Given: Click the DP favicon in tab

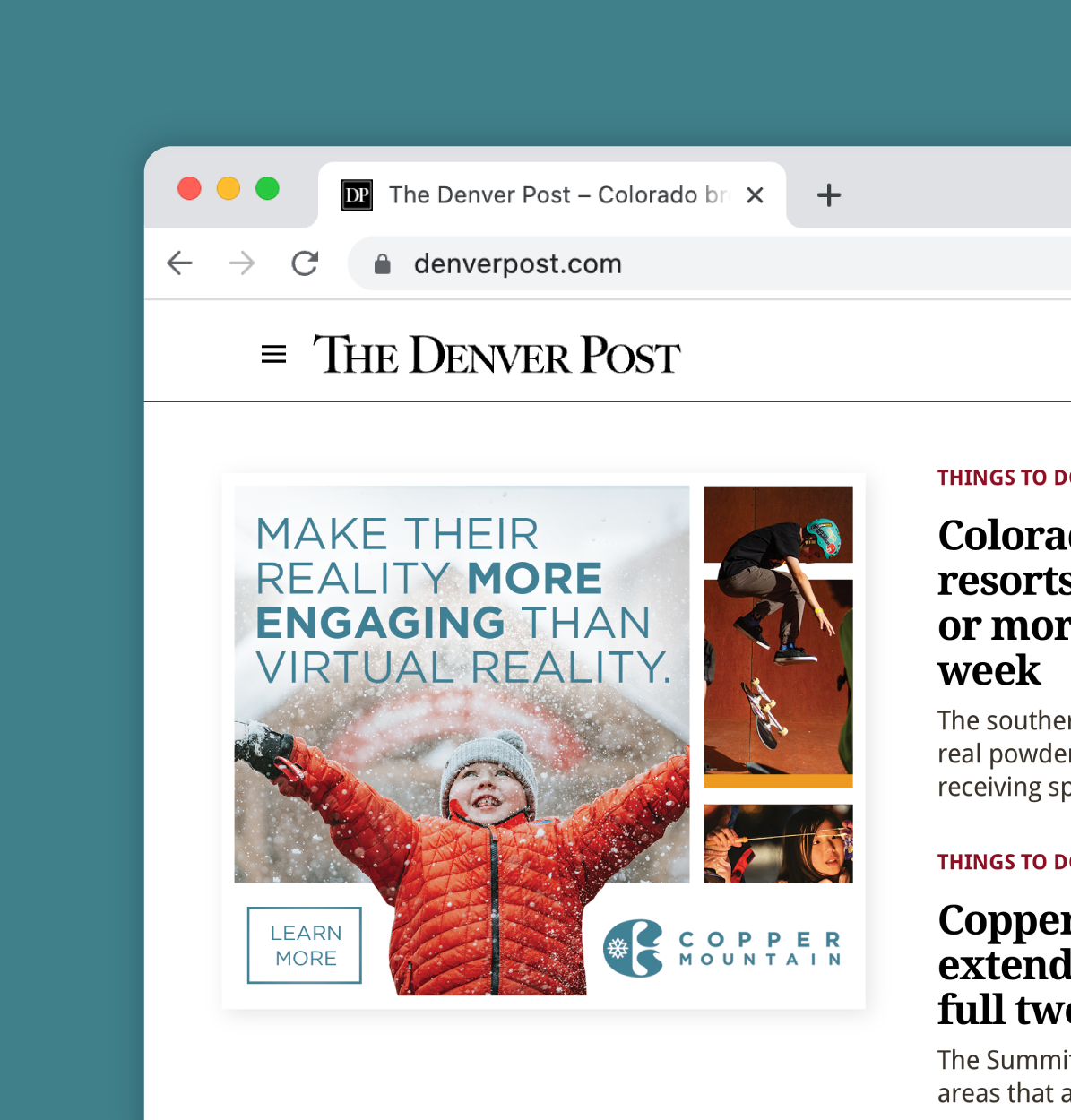Looking at the screenshot, I should tap(357, 194).
